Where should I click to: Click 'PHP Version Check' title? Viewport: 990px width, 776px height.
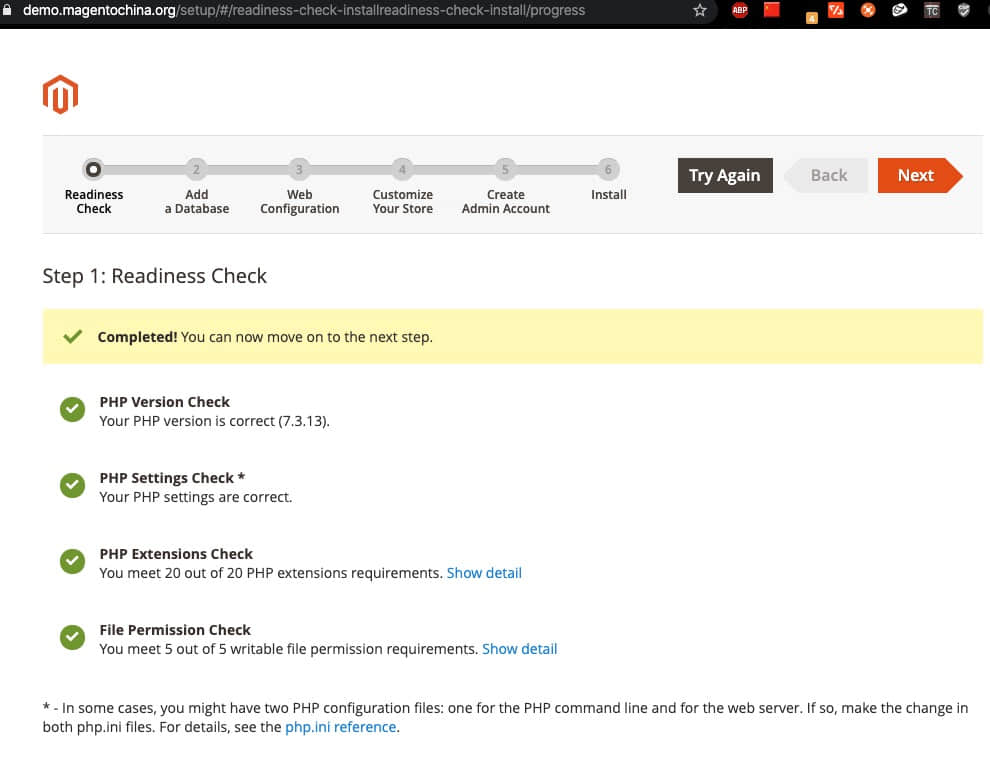(x=165, y=402)
